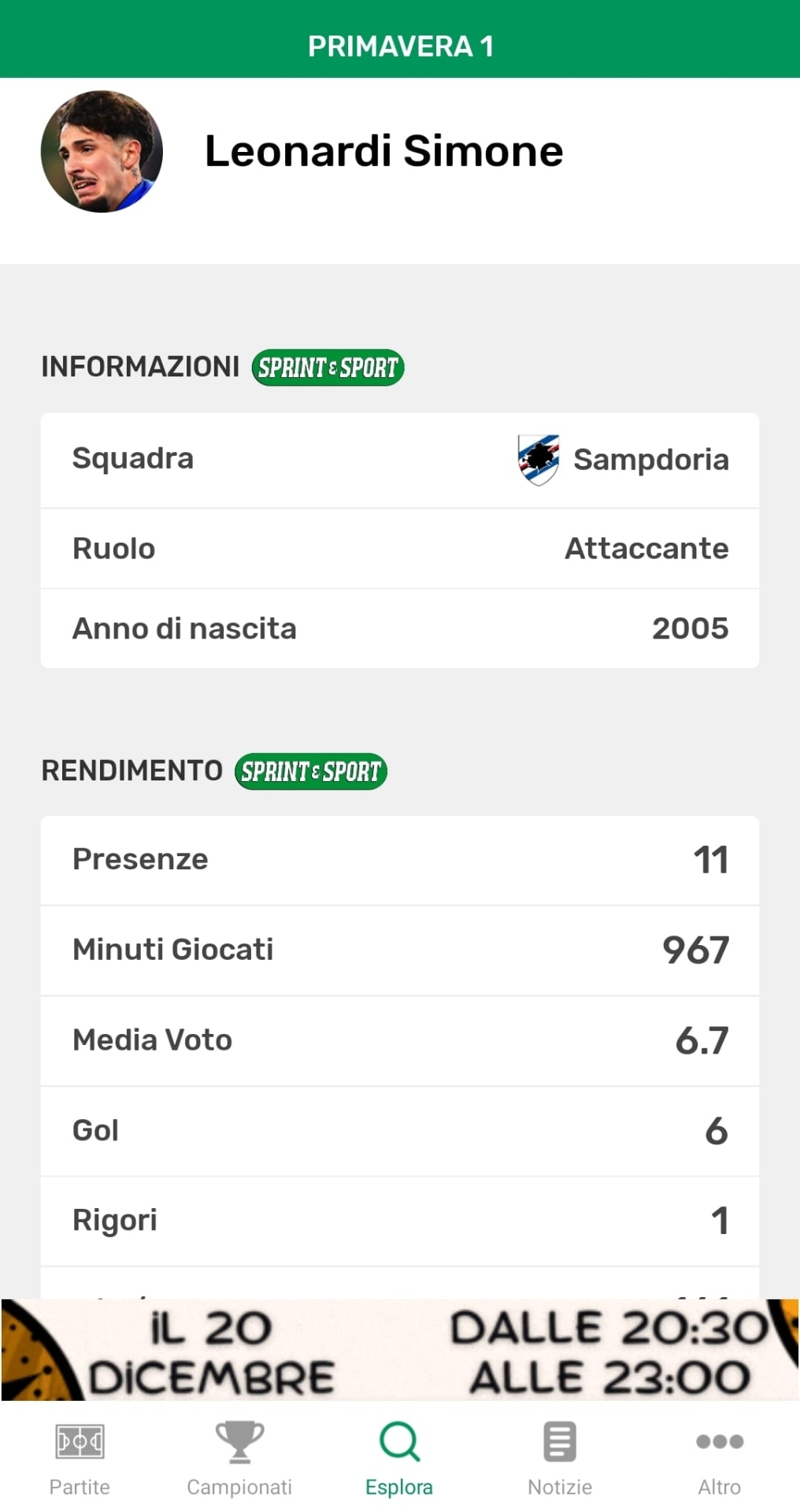
Task: Tap the player name Leonardi Simone
Action: tap(383, 151)
